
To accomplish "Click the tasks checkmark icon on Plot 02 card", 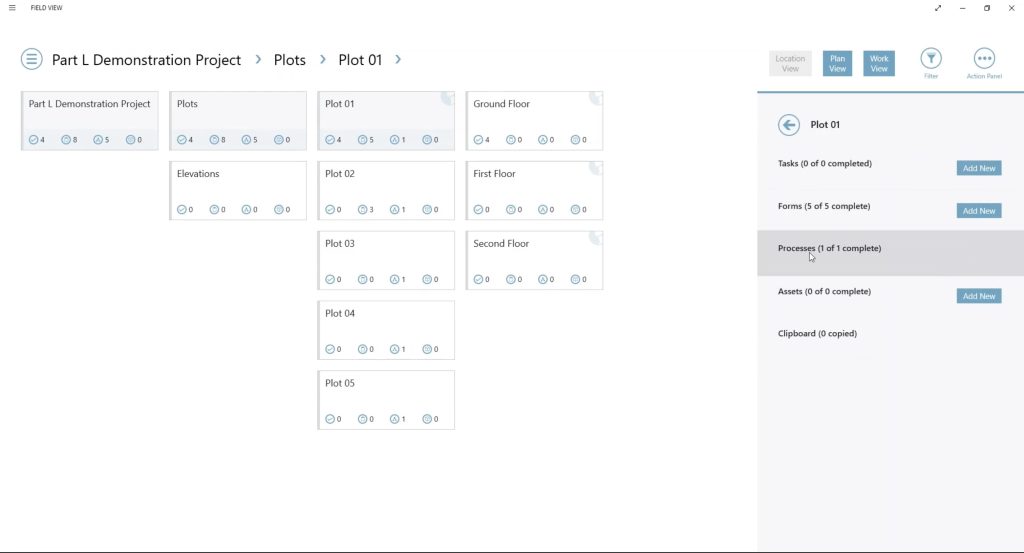I will (330, 210).
